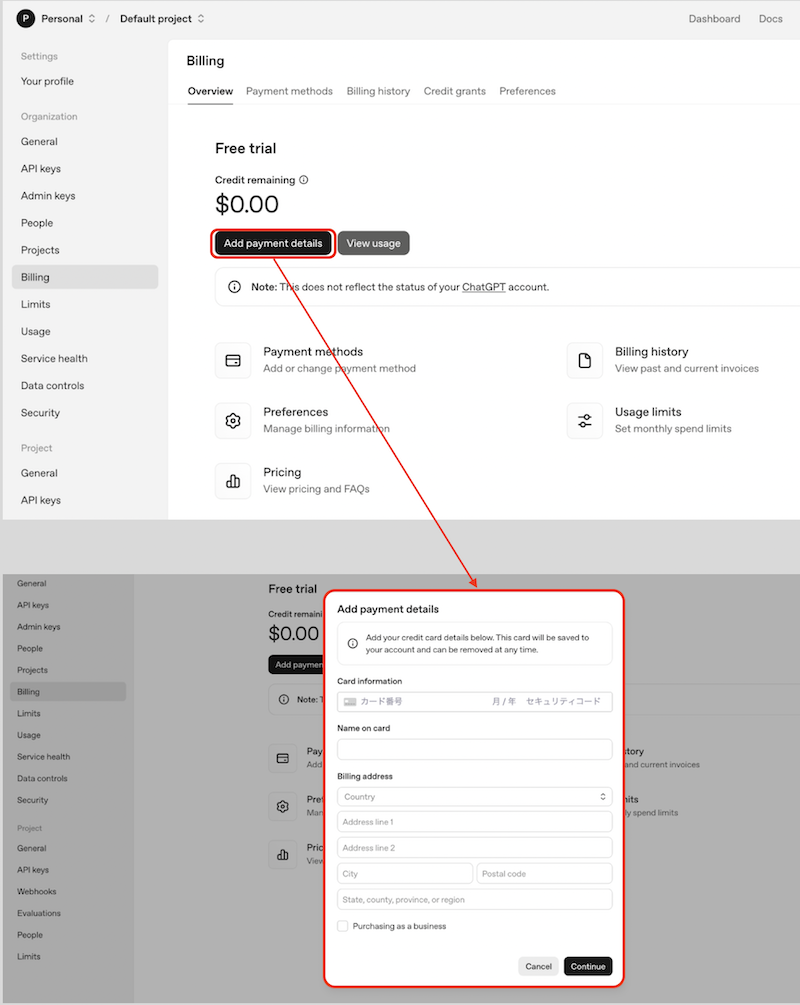Image resolution: width=800 pixels, height=1005 pixels.
Task: Click the Personal organization avatar icon
Action: point(26,18)
